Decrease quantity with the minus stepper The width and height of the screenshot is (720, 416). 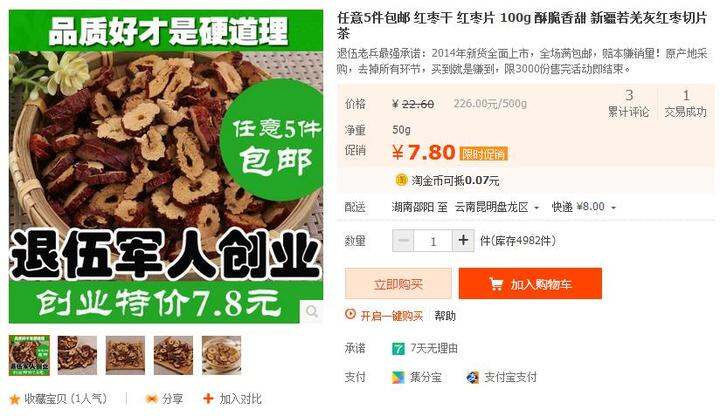pyautogui.click(x=403, y=240)
